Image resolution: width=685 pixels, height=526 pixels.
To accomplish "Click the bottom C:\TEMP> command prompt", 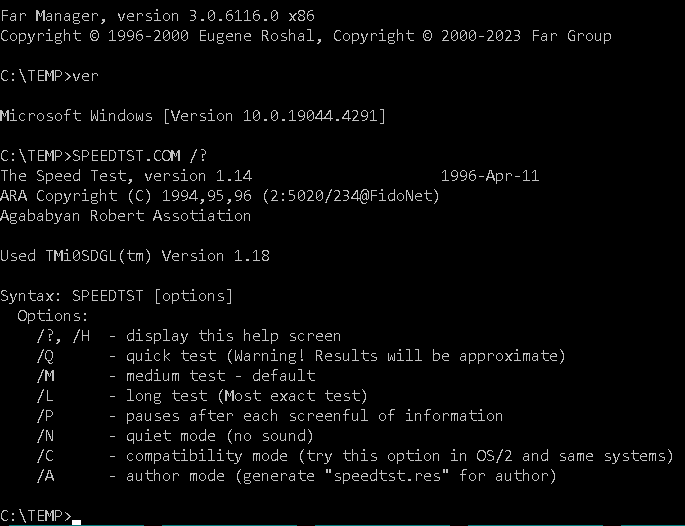I will [x=36, y=516].
